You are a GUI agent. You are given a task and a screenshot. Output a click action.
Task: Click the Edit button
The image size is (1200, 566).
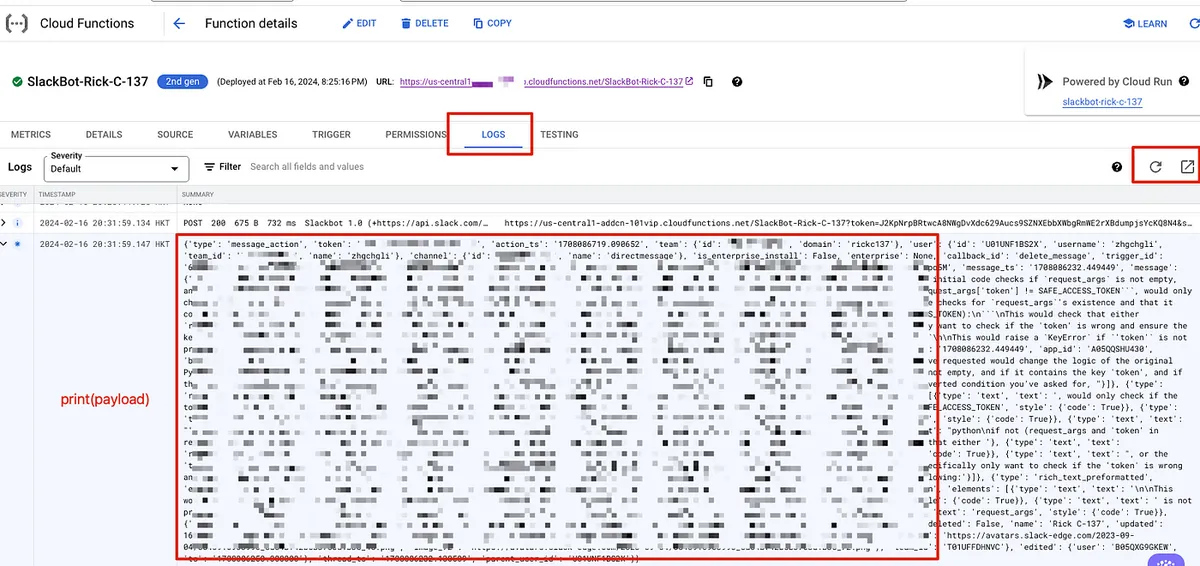tap(359, 23)
